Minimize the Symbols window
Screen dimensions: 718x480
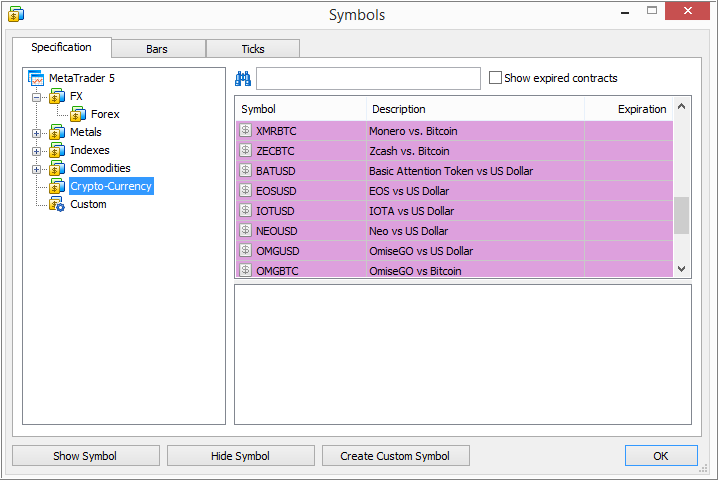[x=625, y=12]
